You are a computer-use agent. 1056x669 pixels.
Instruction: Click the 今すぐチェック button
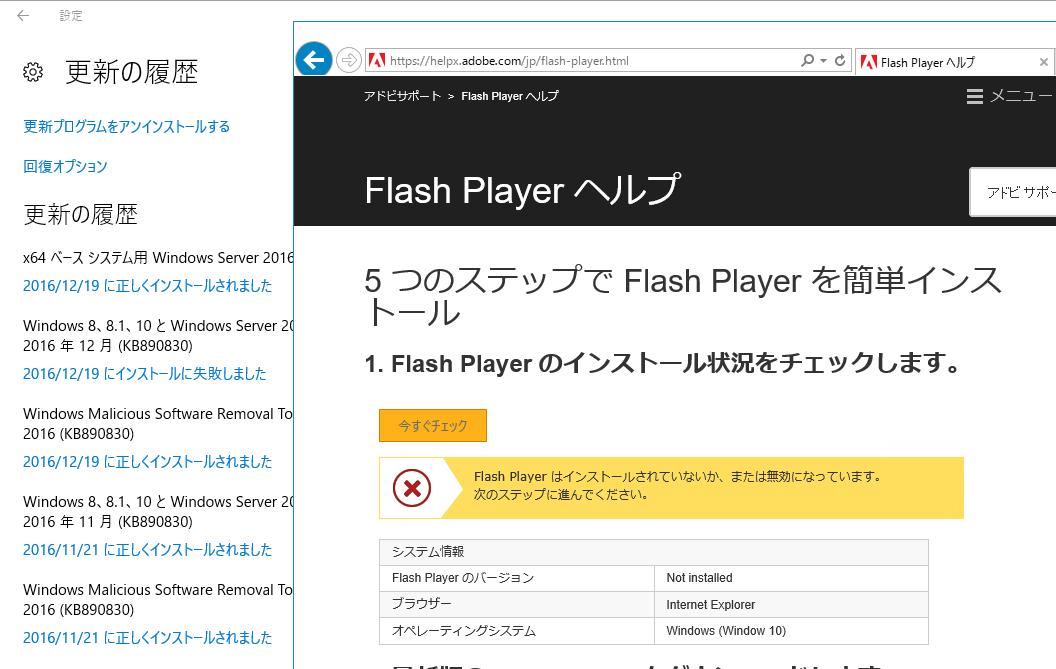[x=433, y=426]
